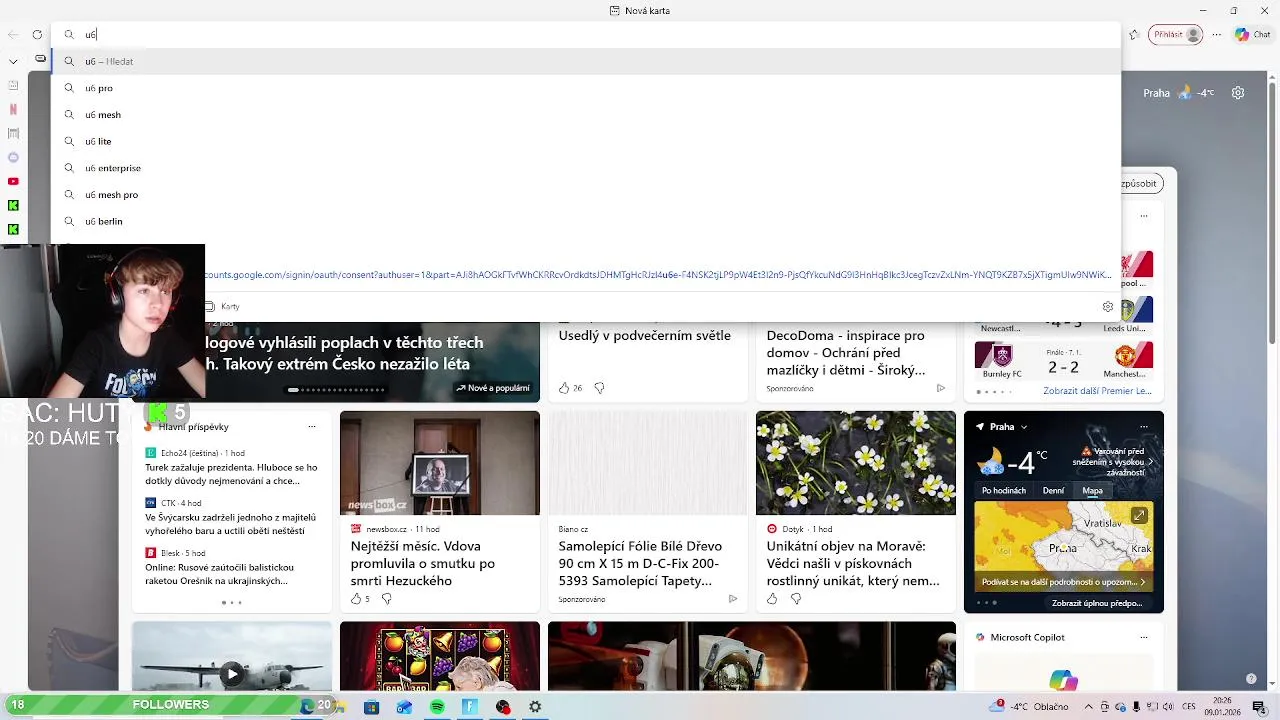The width and height of the screenshot is (1280, 720).
Task: Open weather card options (three dots)
Action: 1145,427
